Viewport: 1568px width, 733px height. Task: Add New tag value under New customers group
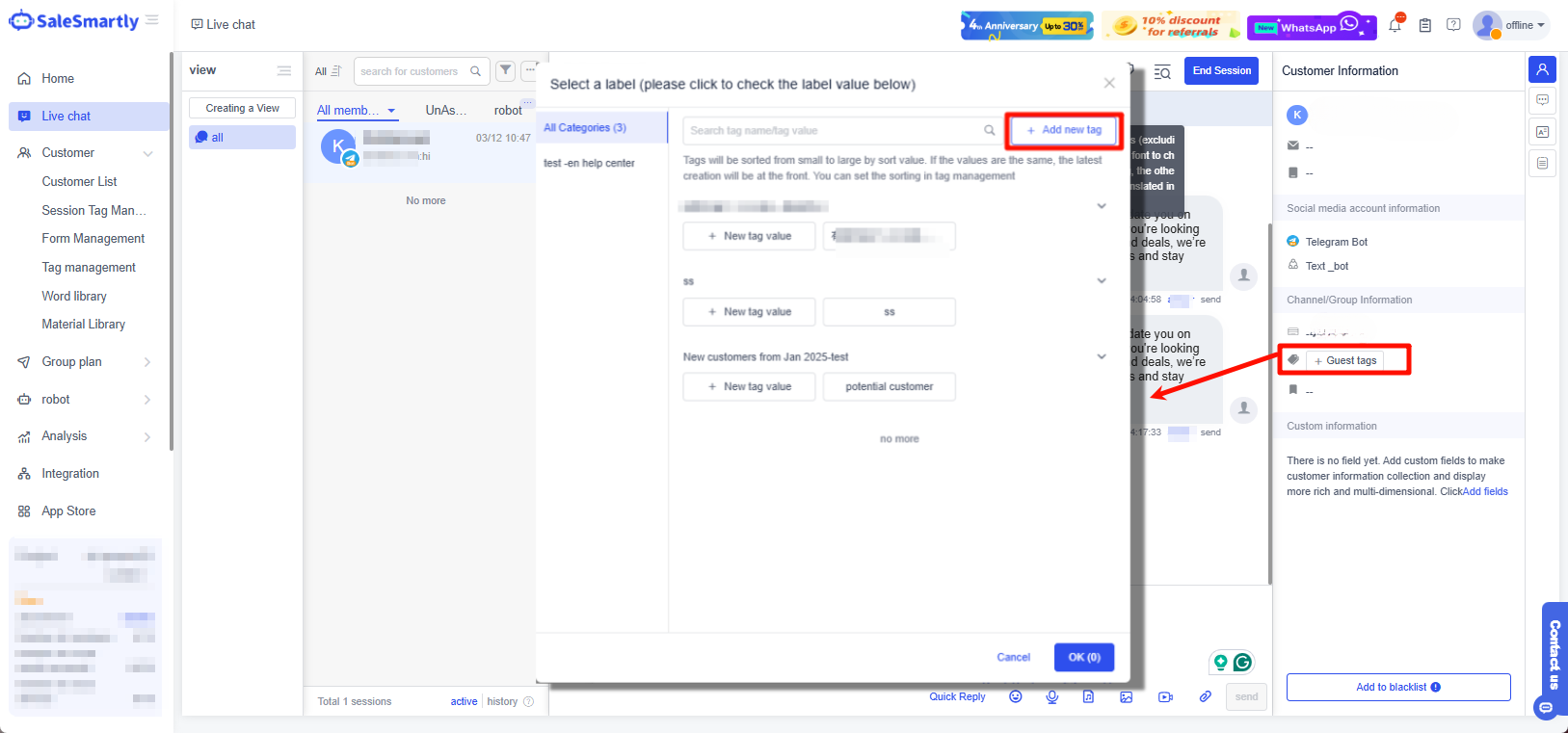click(749, 386)
